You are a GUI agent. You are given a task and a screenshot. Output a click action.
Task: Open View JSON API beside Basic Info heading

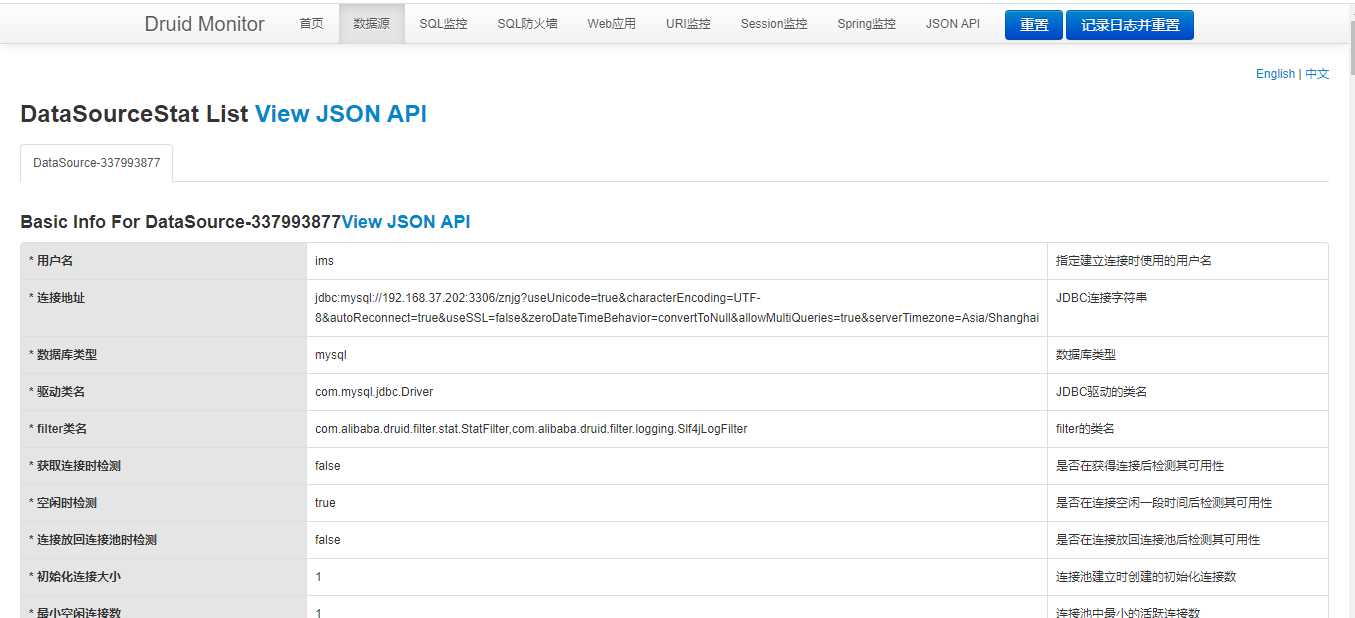[x=405, y=222]
